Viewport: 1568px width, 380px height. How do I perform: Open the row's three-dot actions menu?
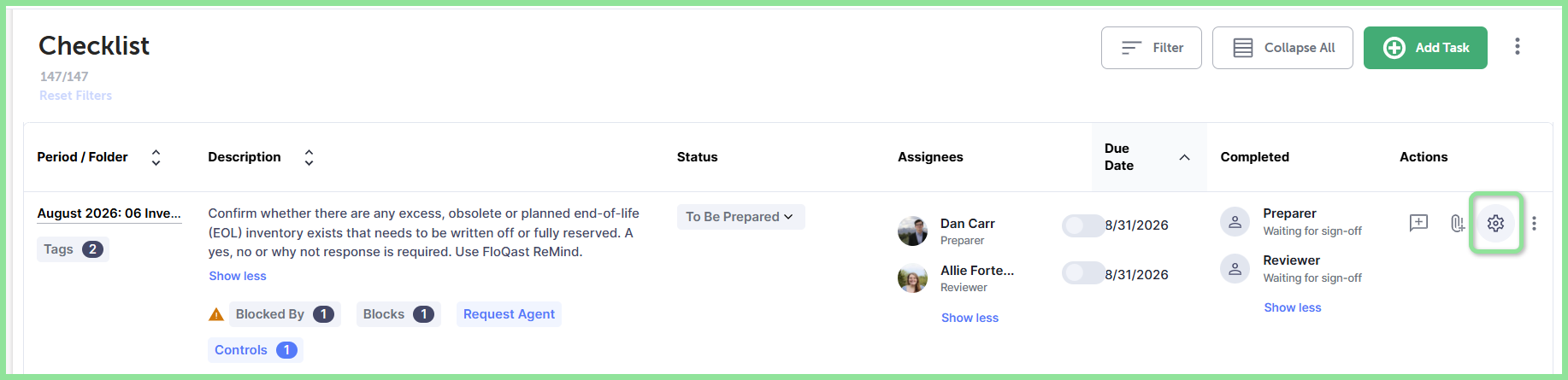coord(1534,223)
